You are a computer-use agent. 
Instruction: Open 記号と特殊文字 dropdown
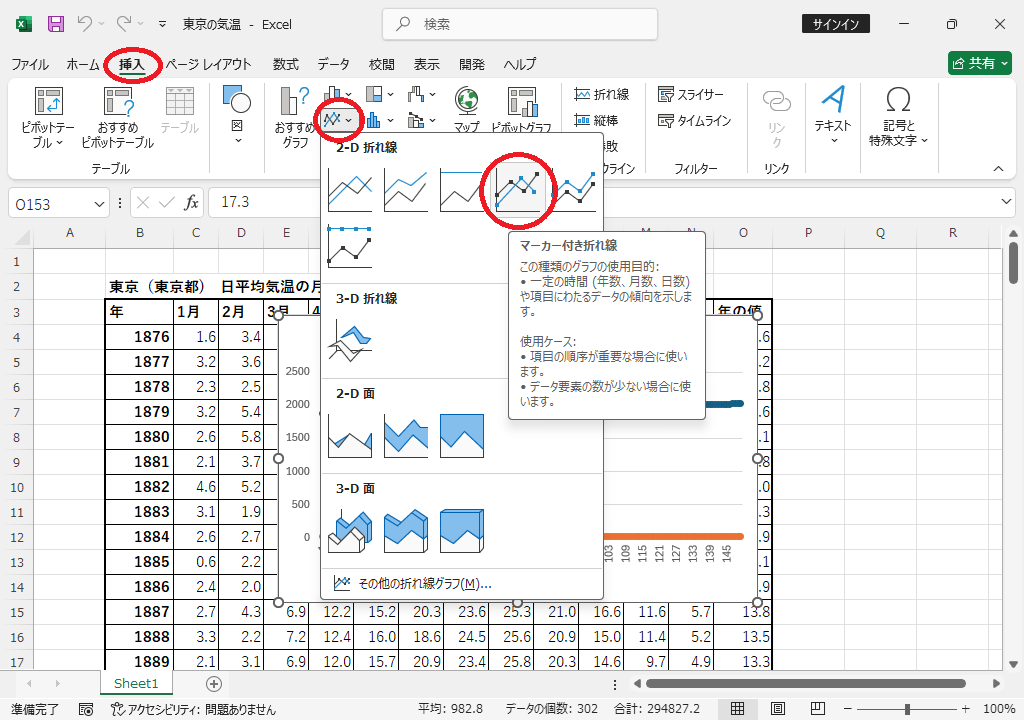[x=898, y=116]
